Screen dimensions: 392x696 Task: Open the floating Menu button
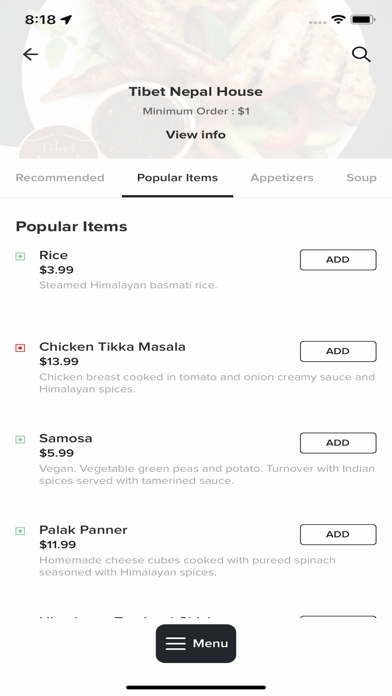196,643
